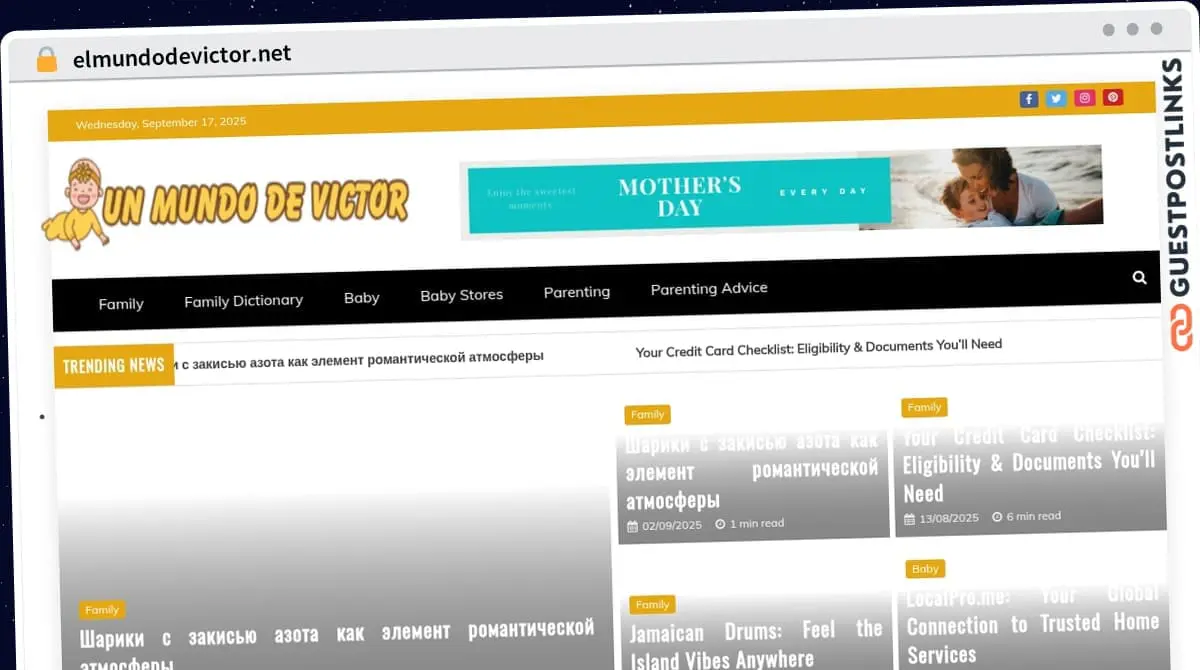Screen dimensions: 1200x670
Task: Click the Trending News label
Action: [x=113, y=366]
